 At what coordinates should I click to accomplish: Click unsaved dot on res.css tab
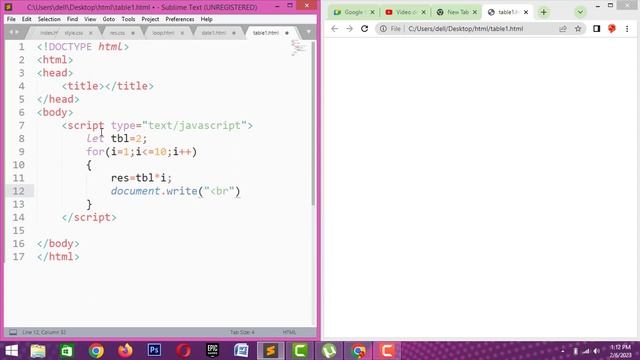click(x=133, y=33)
